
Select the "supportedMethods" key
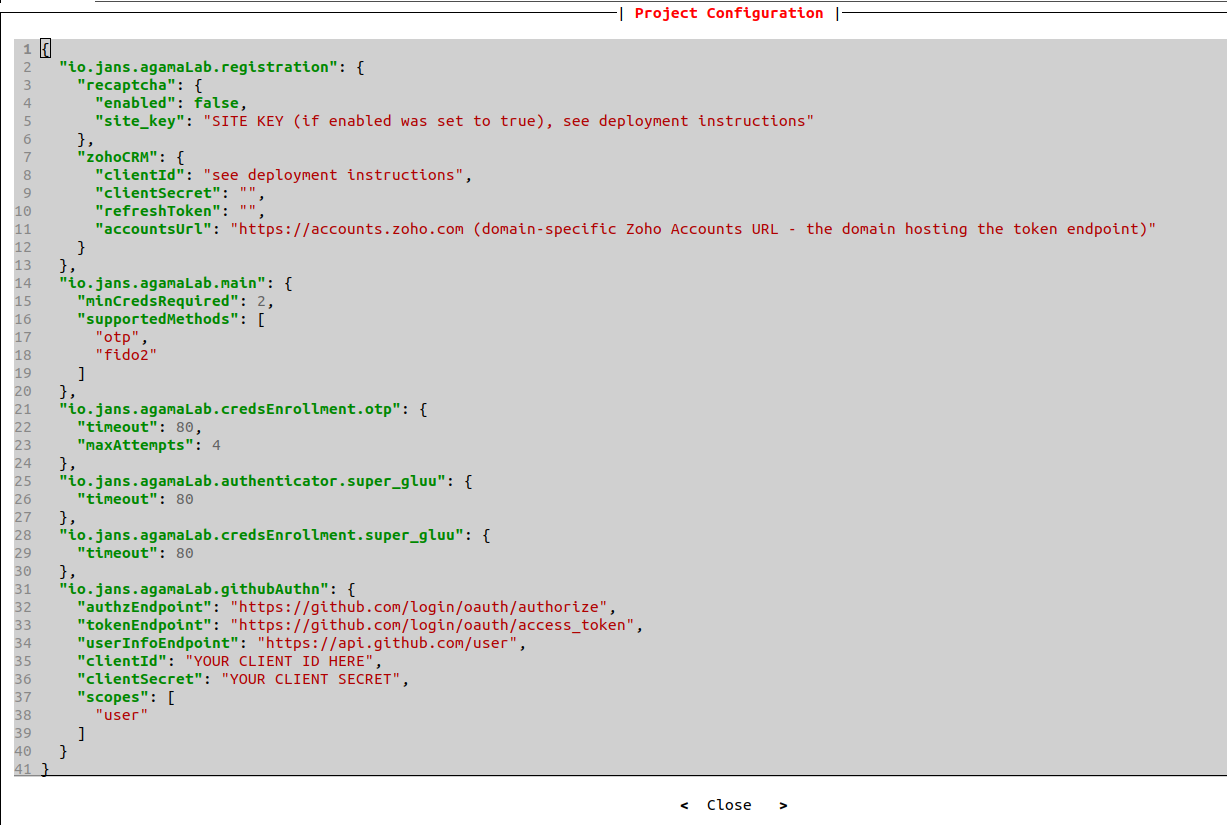(x=158, y=319)
